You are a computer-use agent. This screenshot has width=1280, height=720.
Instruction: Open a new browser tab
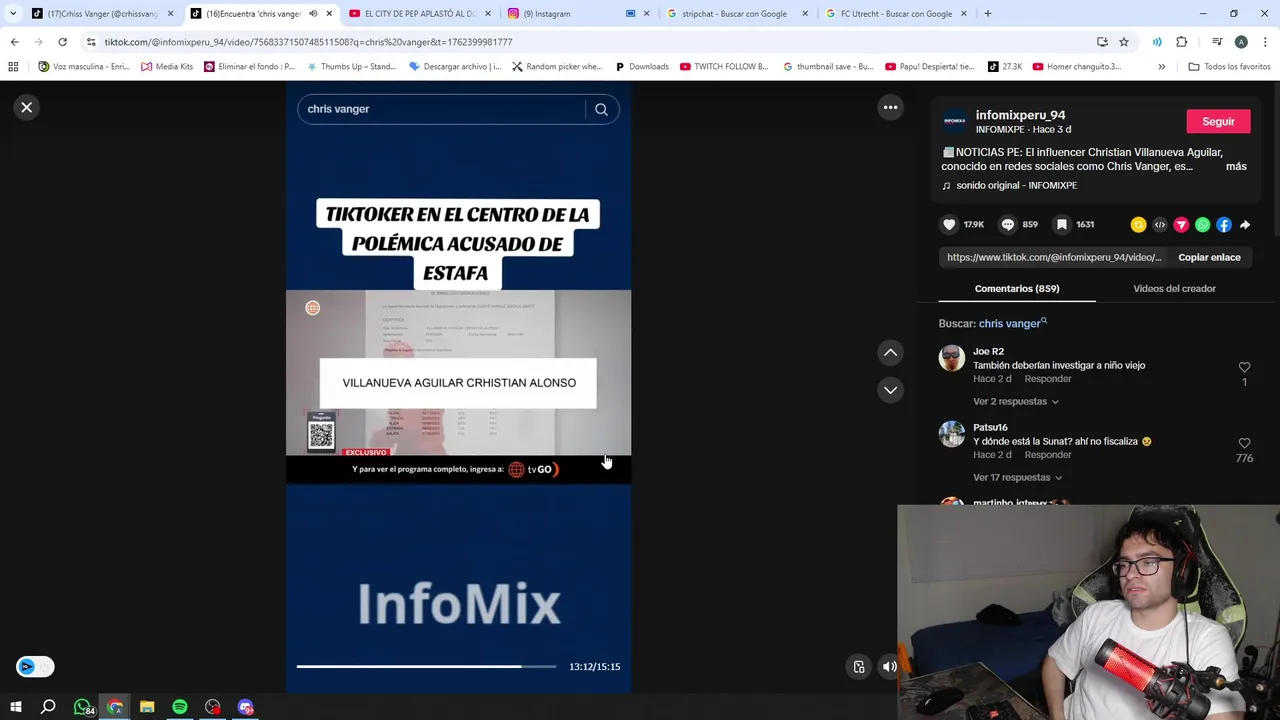point(987,14)
